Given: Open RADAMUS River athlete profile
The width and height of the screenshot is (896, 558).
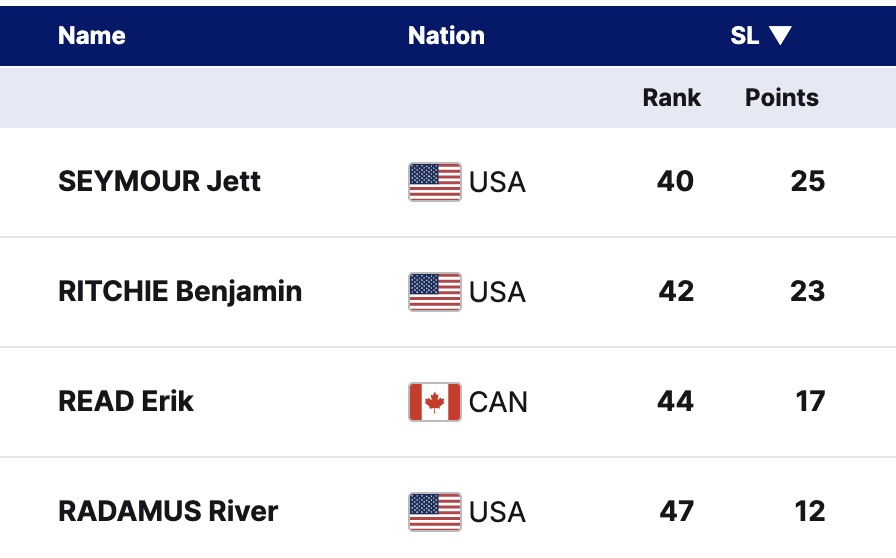Looking at the screenshot, I should [x=168, y=512].
